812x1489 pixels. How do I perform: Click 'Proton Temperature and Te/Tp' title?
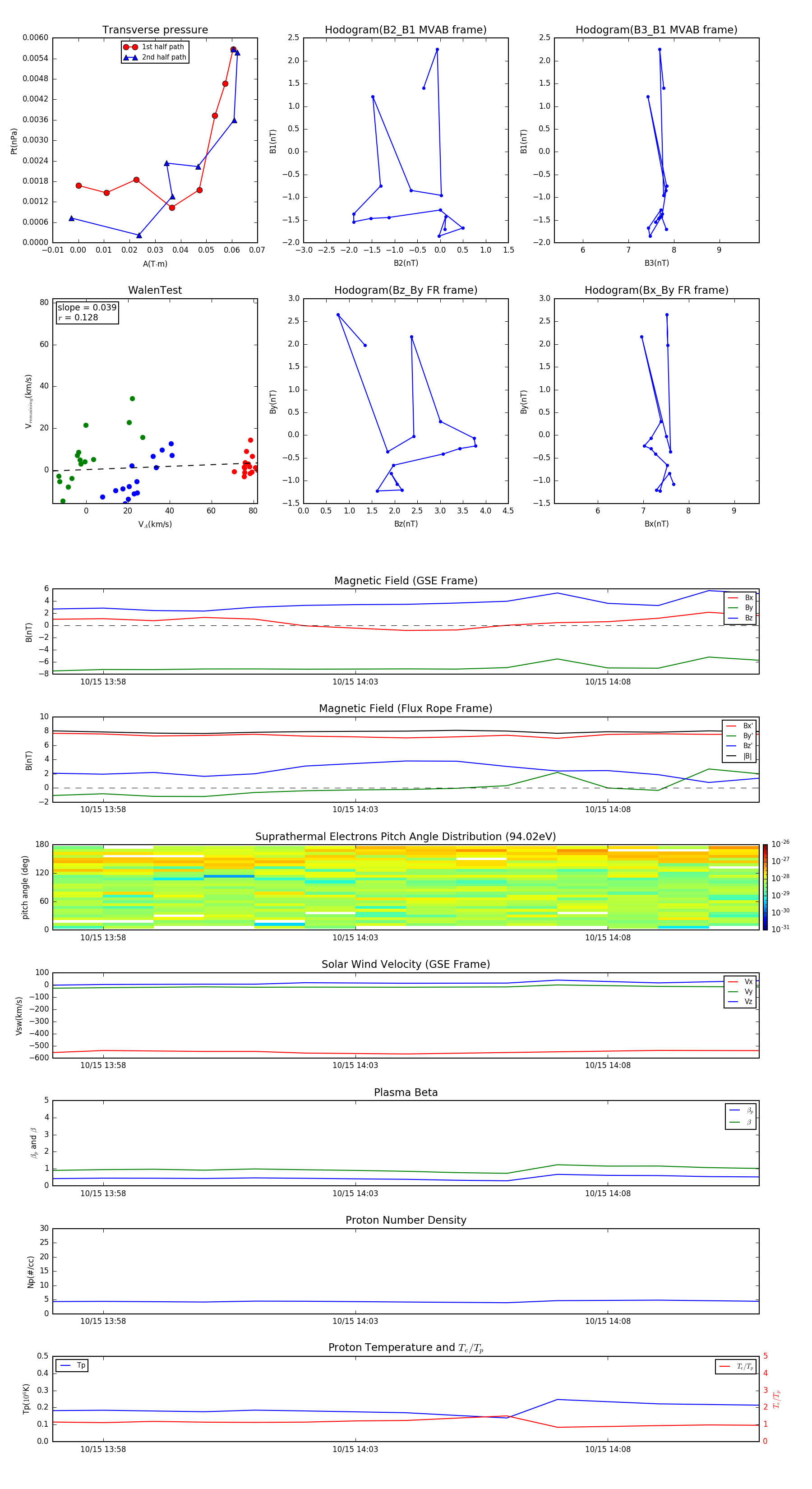pos(406,1348)
